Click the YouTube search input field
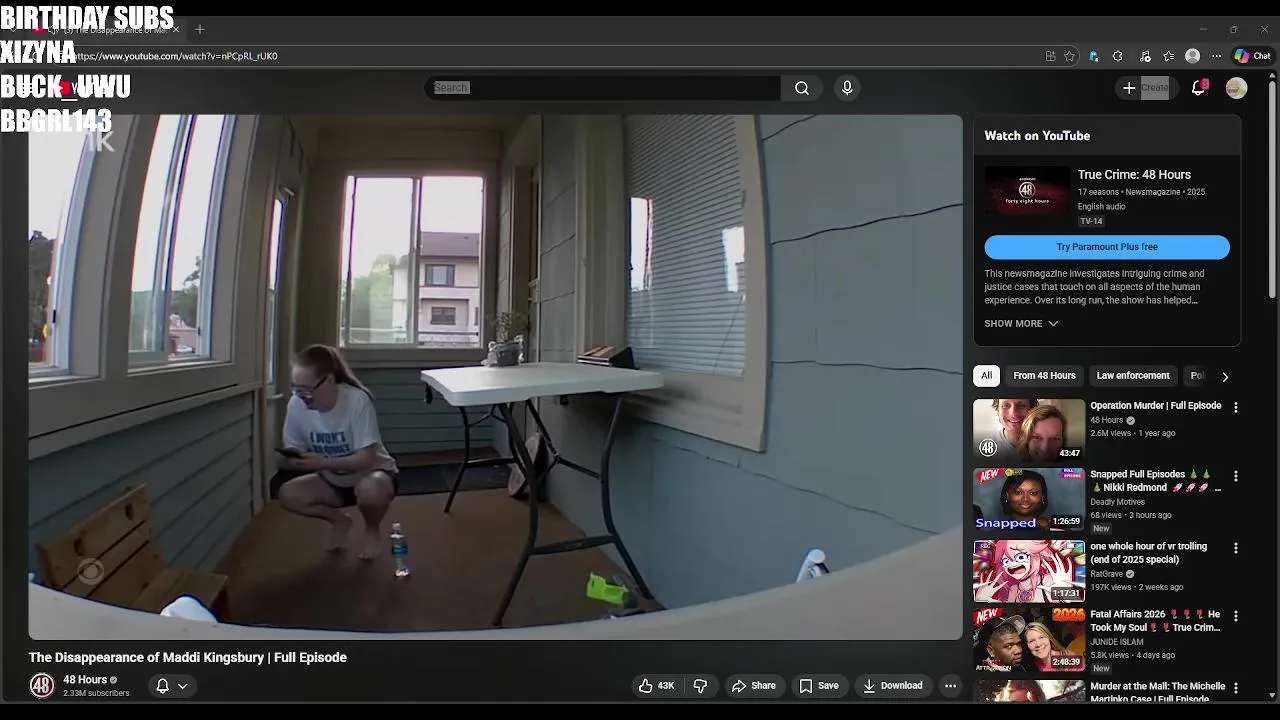This screenshot has width=1280, height=720. coord(603,88)
